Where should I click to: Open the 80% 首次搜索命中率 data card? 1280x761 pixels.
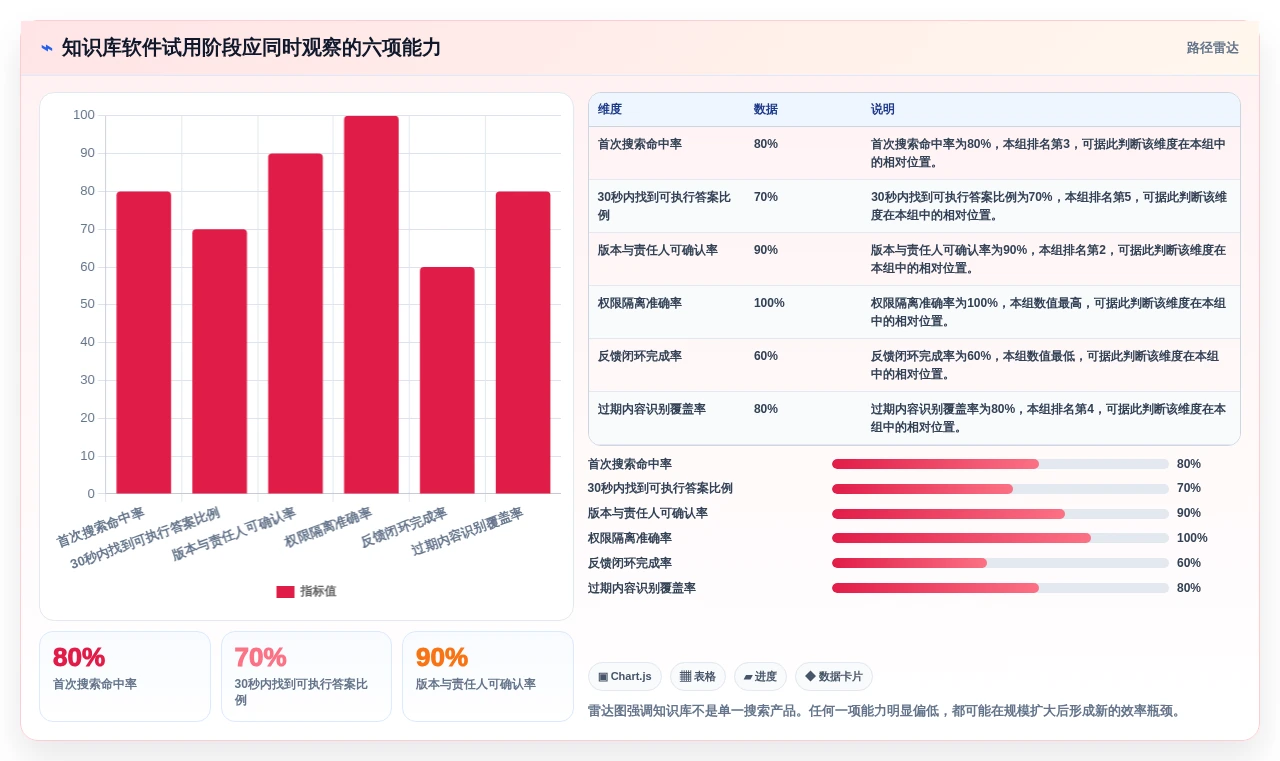125,676
